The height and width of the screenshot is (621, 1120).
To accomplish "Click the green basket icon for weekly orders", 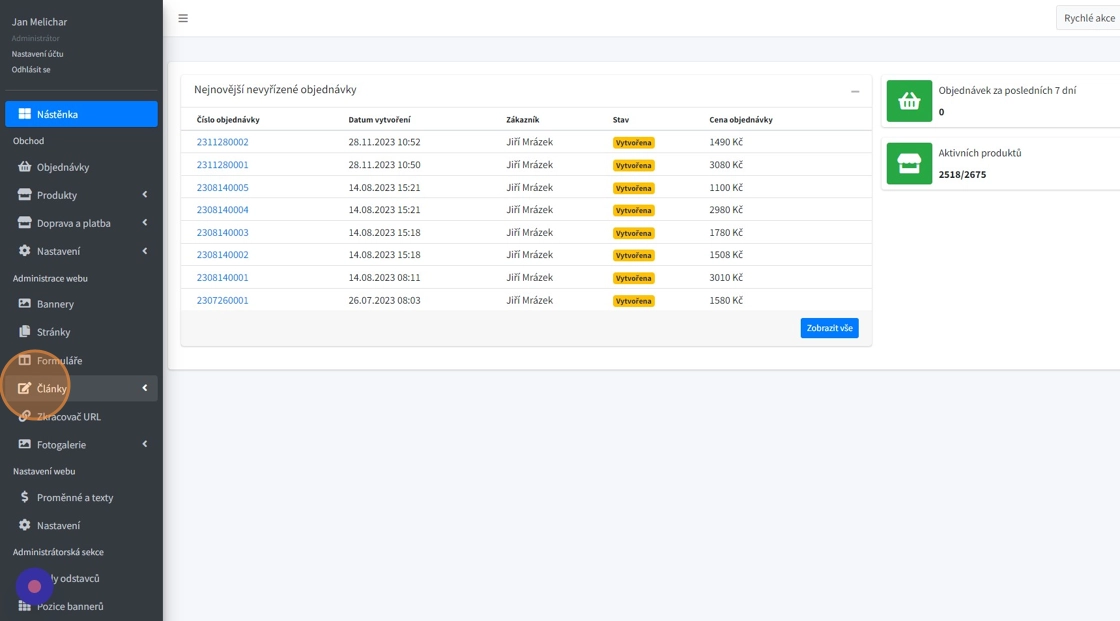I will click(909, 101).
